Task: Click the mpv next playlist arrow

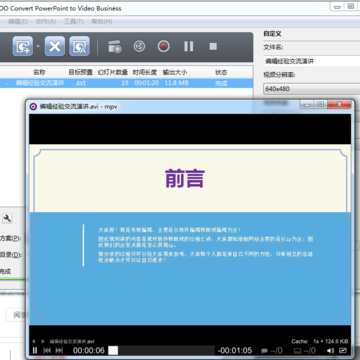Action: [43, 341]
